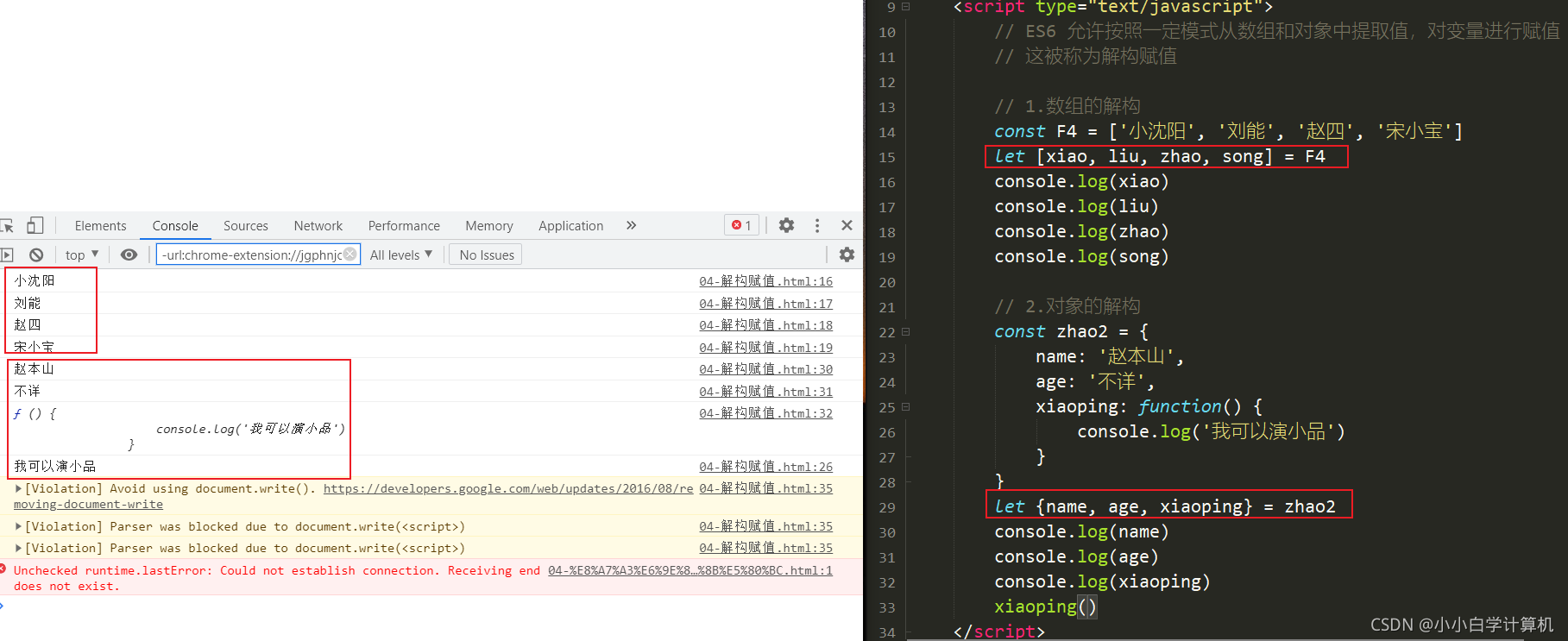
Task: Click editor line number 15
Action: [887, 157]
